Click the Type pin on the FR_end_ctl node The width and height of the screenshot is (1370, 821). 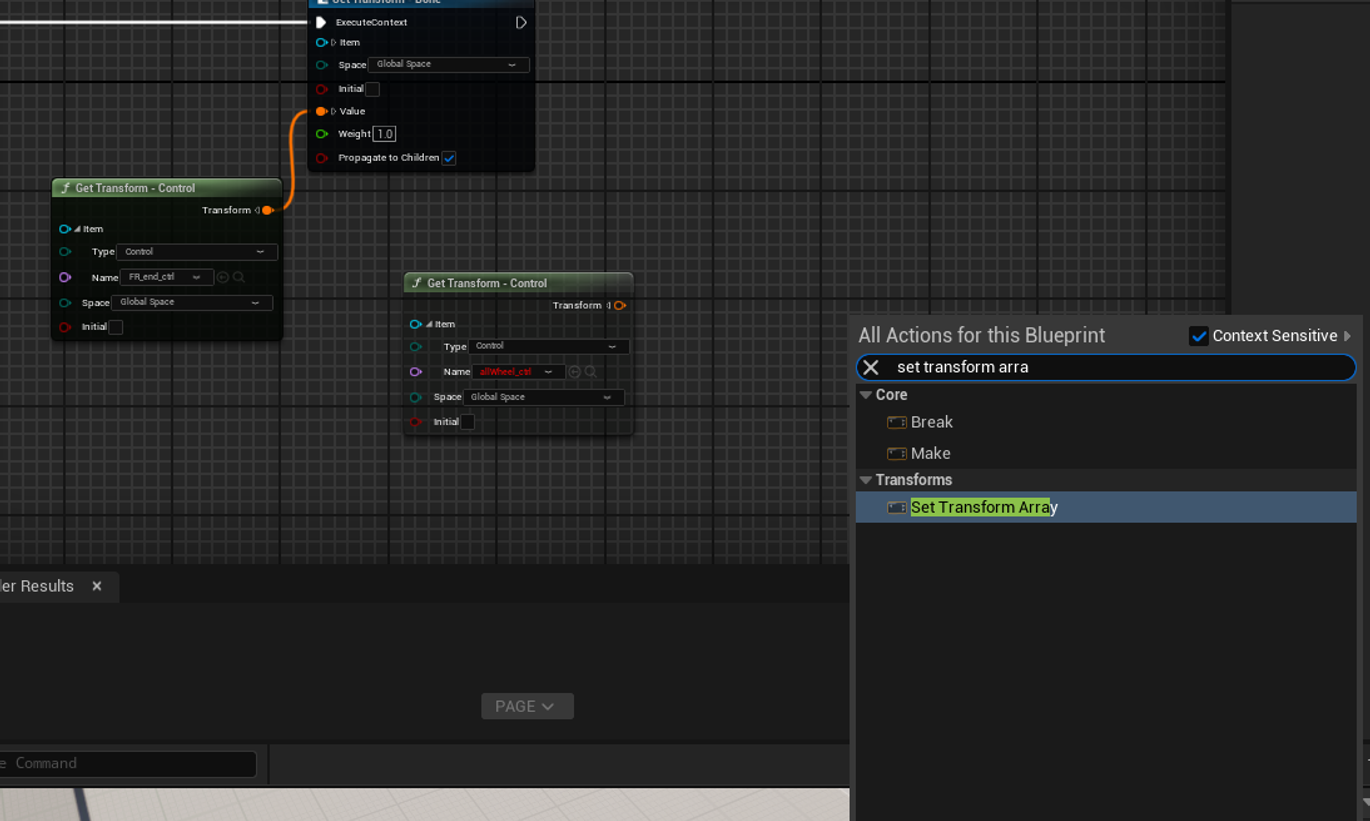click(65, 252)
